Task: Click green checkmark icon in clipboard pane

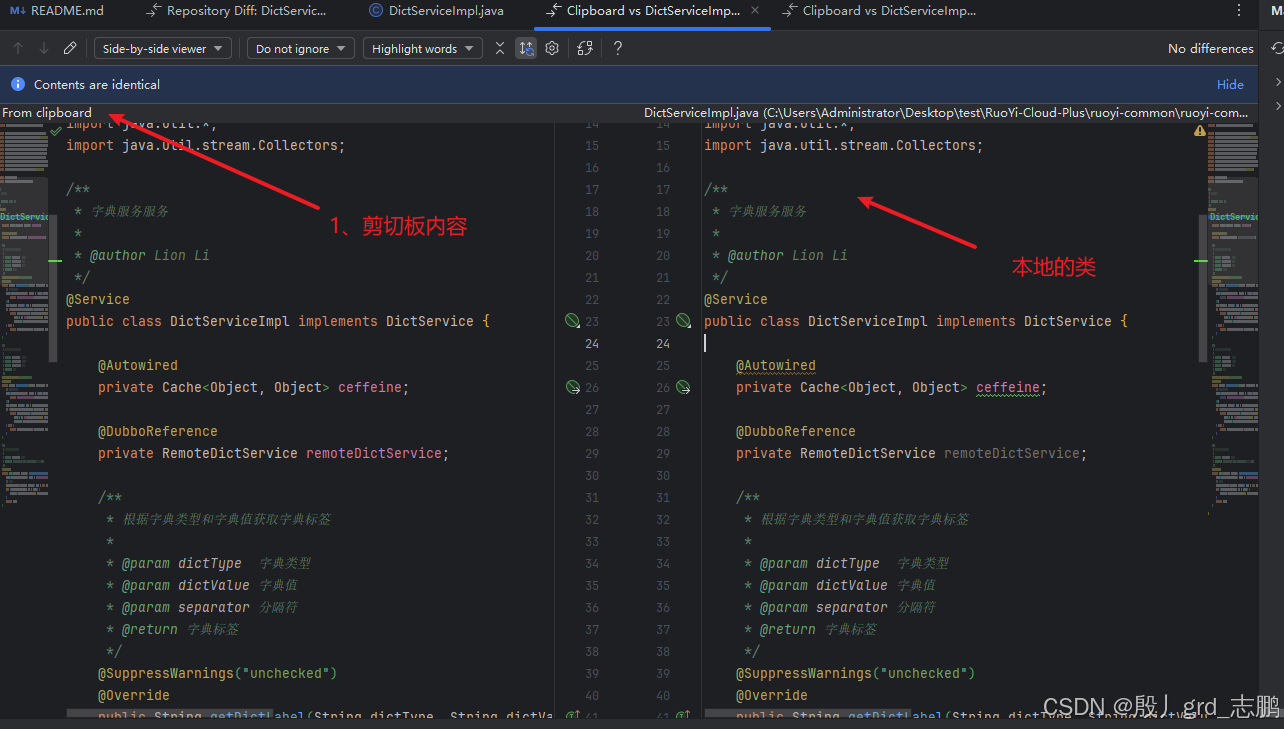Action: tap(56, 131)
